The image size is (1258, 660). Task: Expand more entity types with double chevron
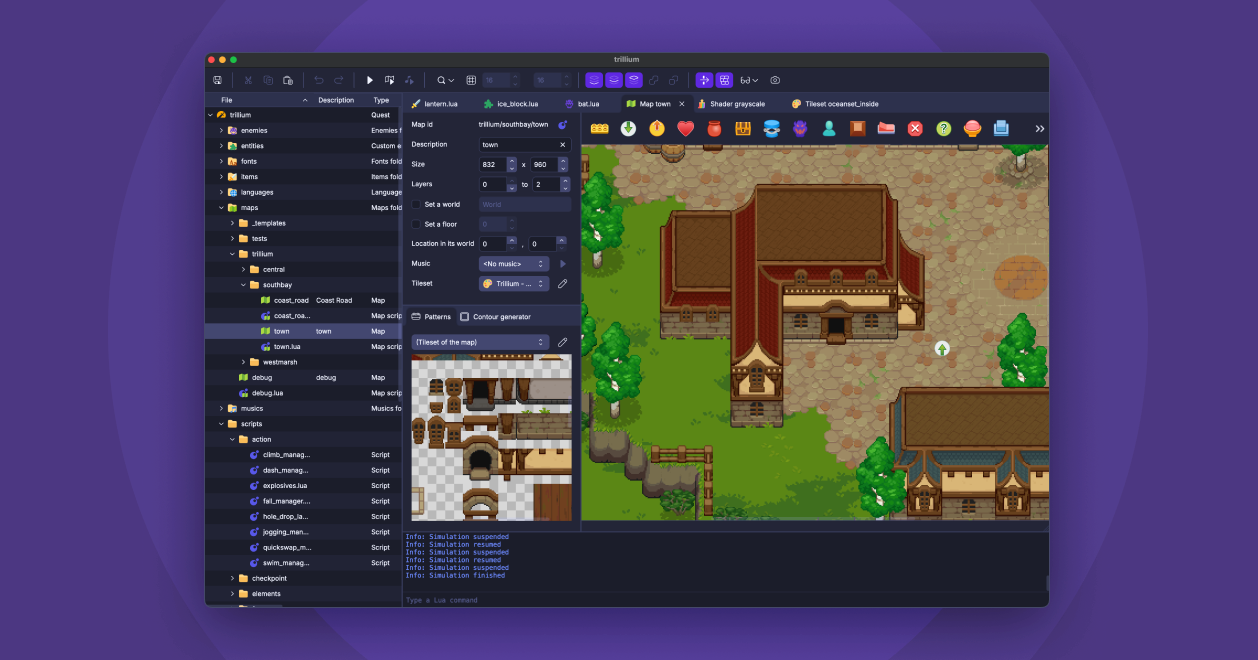pos(1039,128)
